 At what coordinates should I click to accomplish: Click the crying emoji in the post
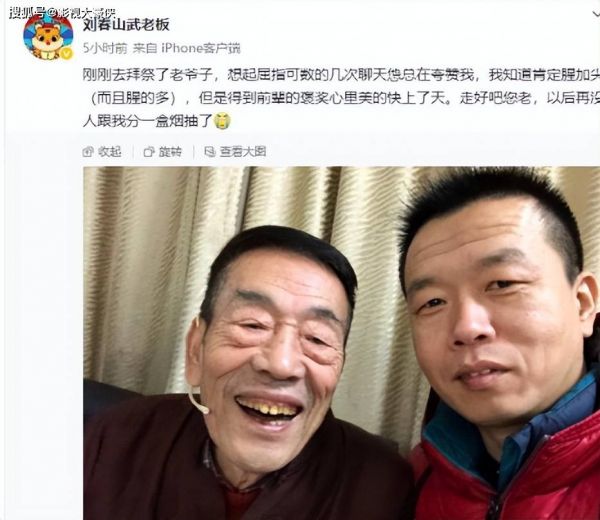pos(222,121)
